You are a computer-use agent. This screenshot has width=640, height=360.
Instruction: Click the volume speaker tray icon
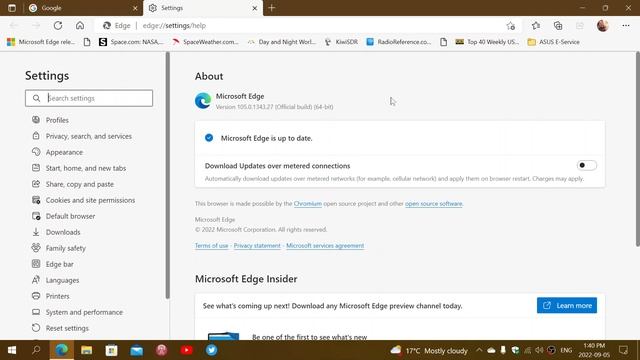[x=539, y=350]
